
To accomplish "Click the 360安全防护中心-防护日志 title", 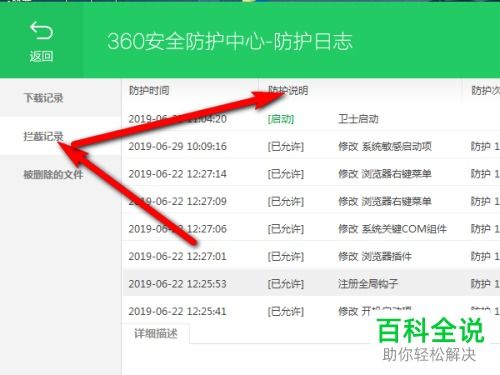I will (x=230, y=42).
